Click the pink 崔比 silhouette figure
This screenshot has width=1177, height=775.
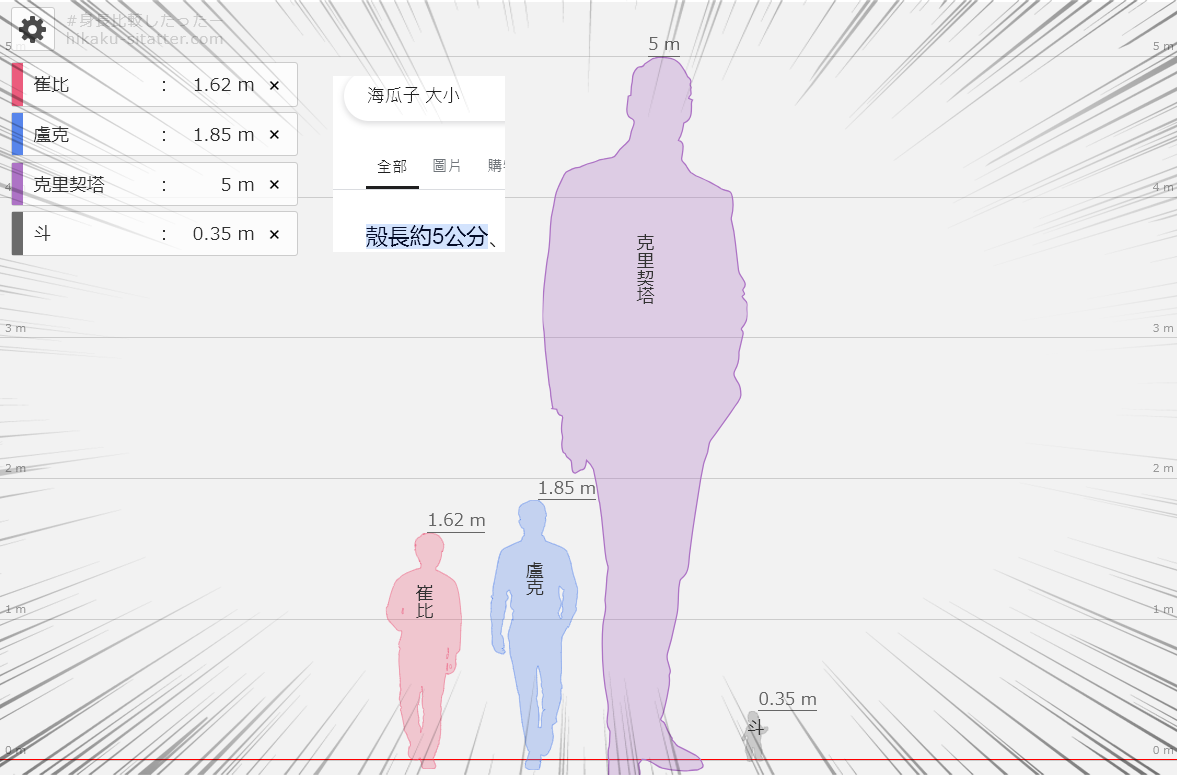(424, 650)
